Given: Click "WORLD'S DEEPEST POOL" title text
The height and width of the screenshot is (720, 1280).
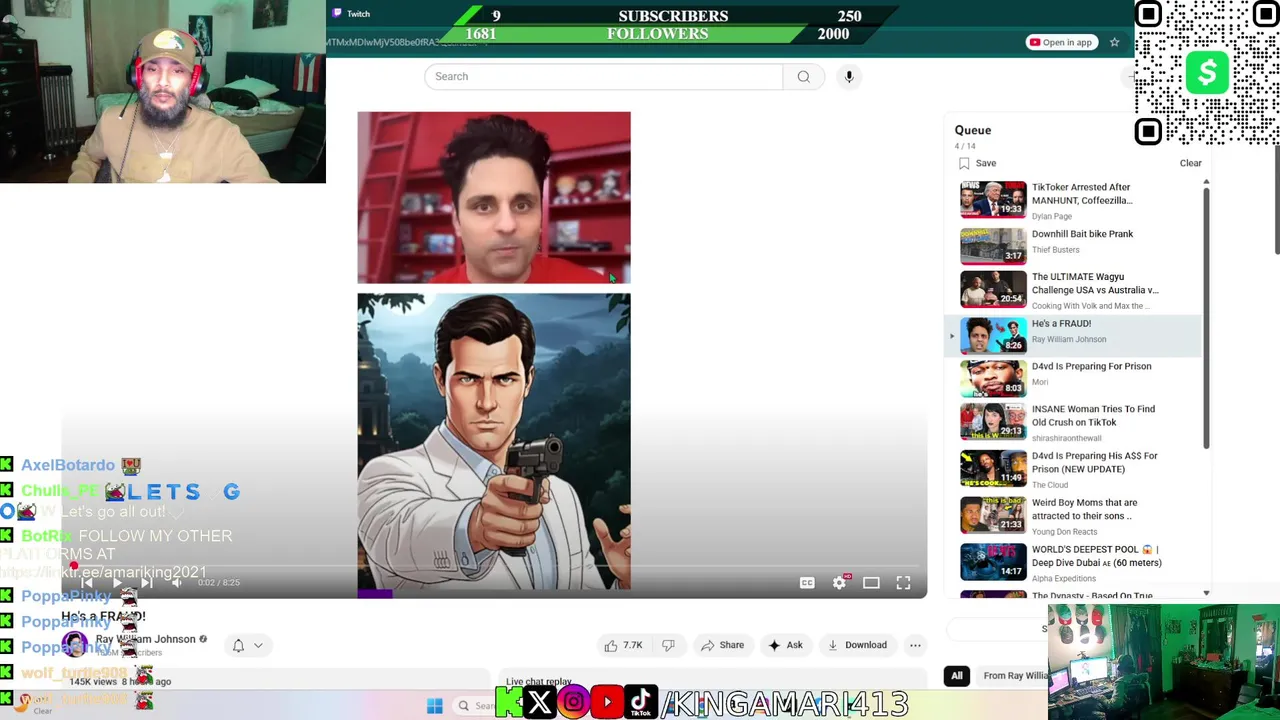Looking at the screenshot, I should 1096,556.
